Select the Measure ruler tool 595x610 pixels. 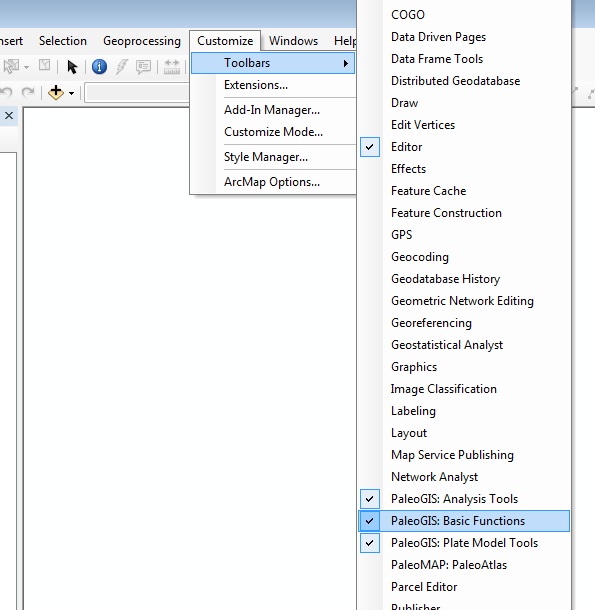[172, 67]
